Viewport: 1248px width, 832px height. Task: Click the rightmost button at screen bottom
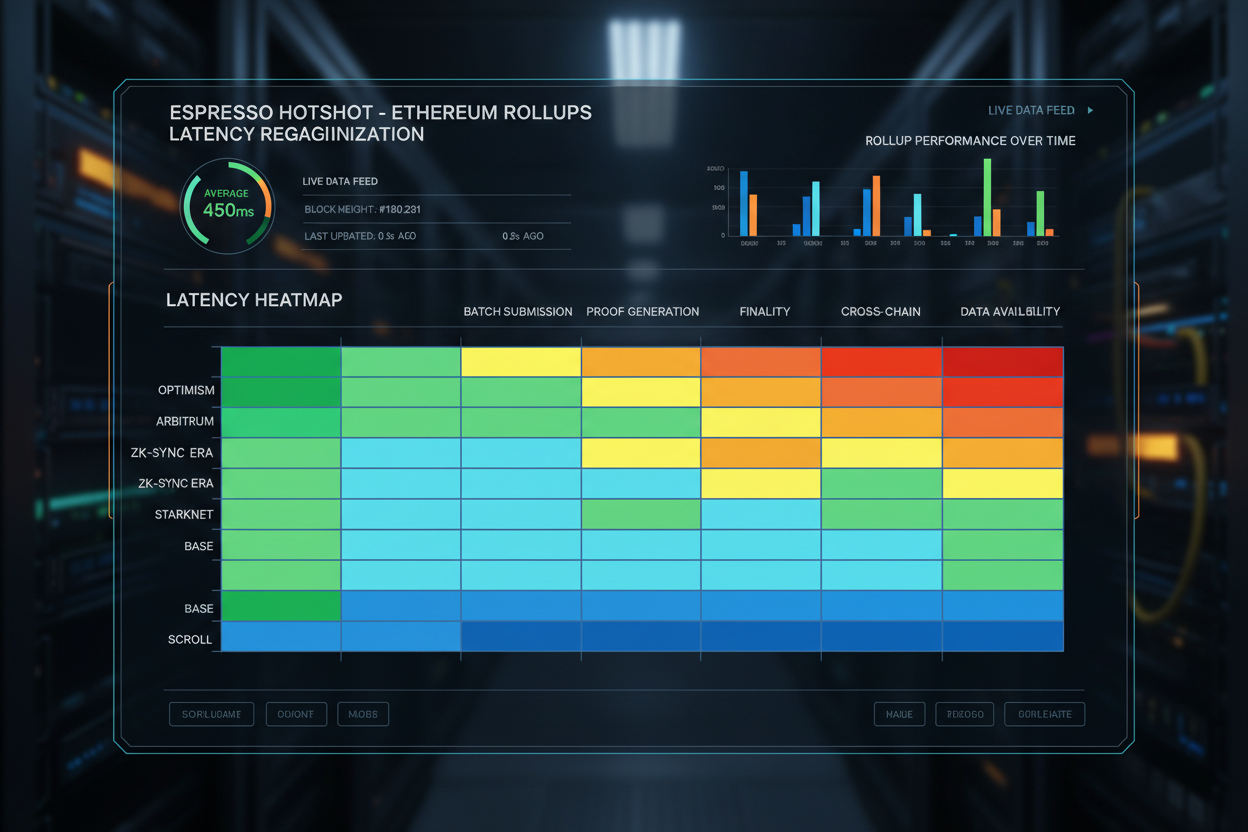[x=1044, y=713]
